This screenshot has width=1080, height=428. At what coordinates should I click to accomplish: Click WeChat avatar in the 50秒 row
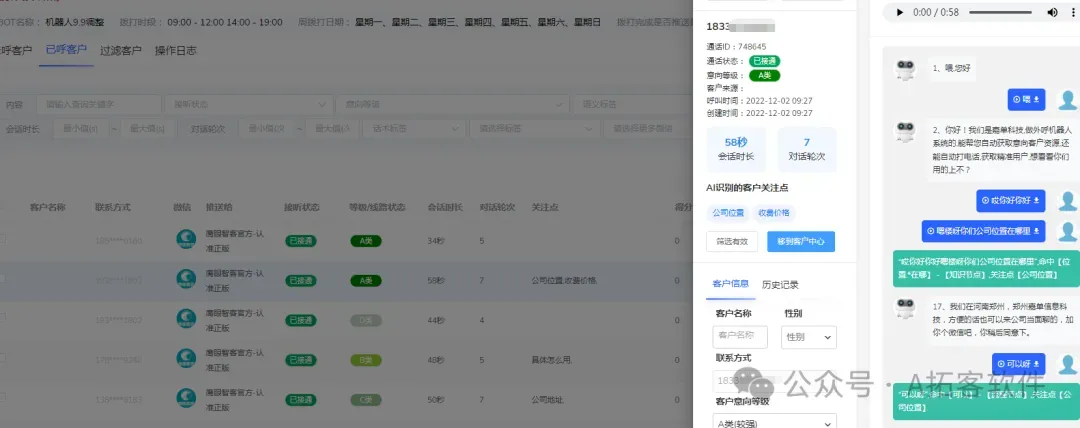(186, 398)
